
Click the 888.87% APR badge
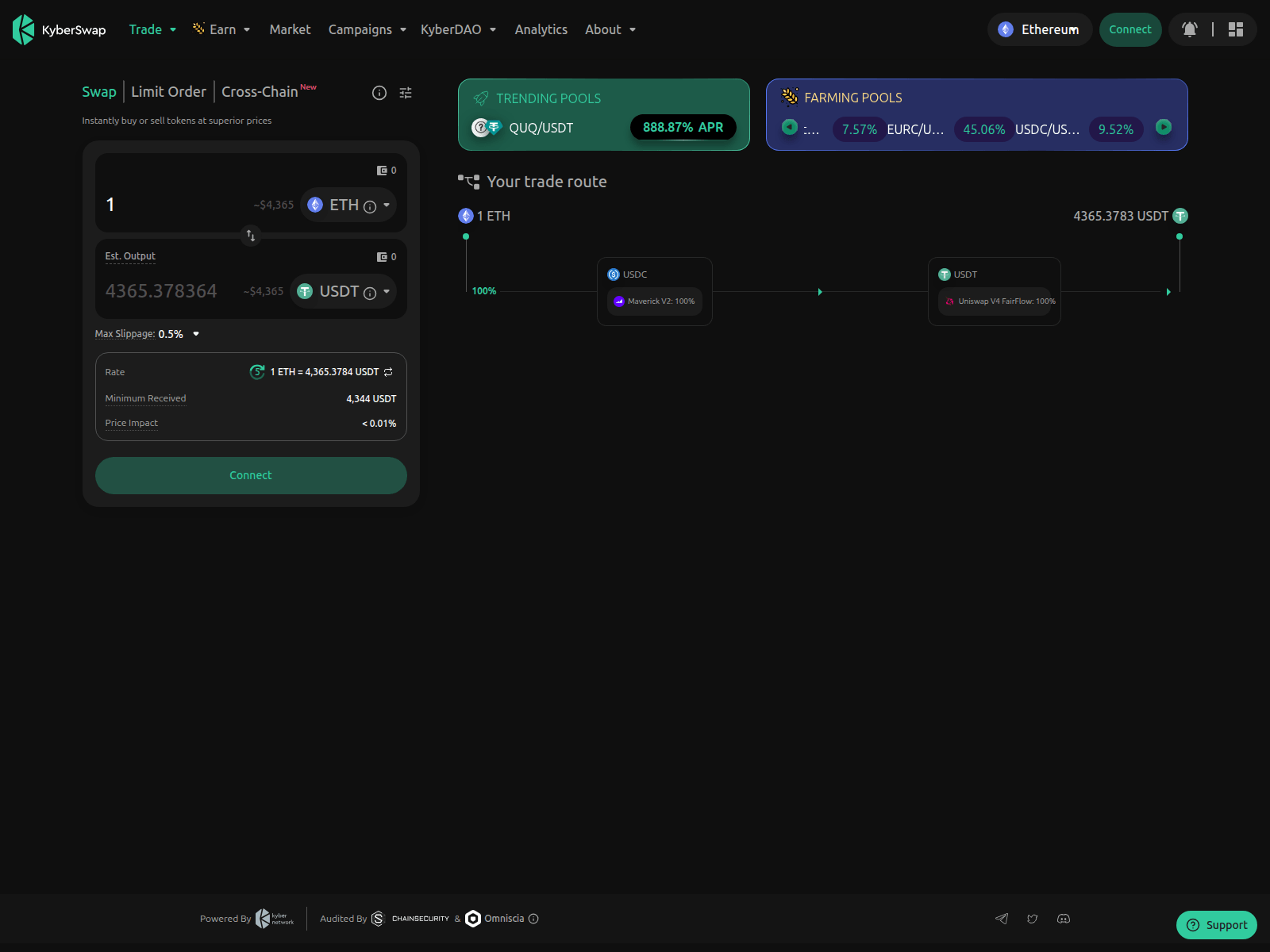683,127
